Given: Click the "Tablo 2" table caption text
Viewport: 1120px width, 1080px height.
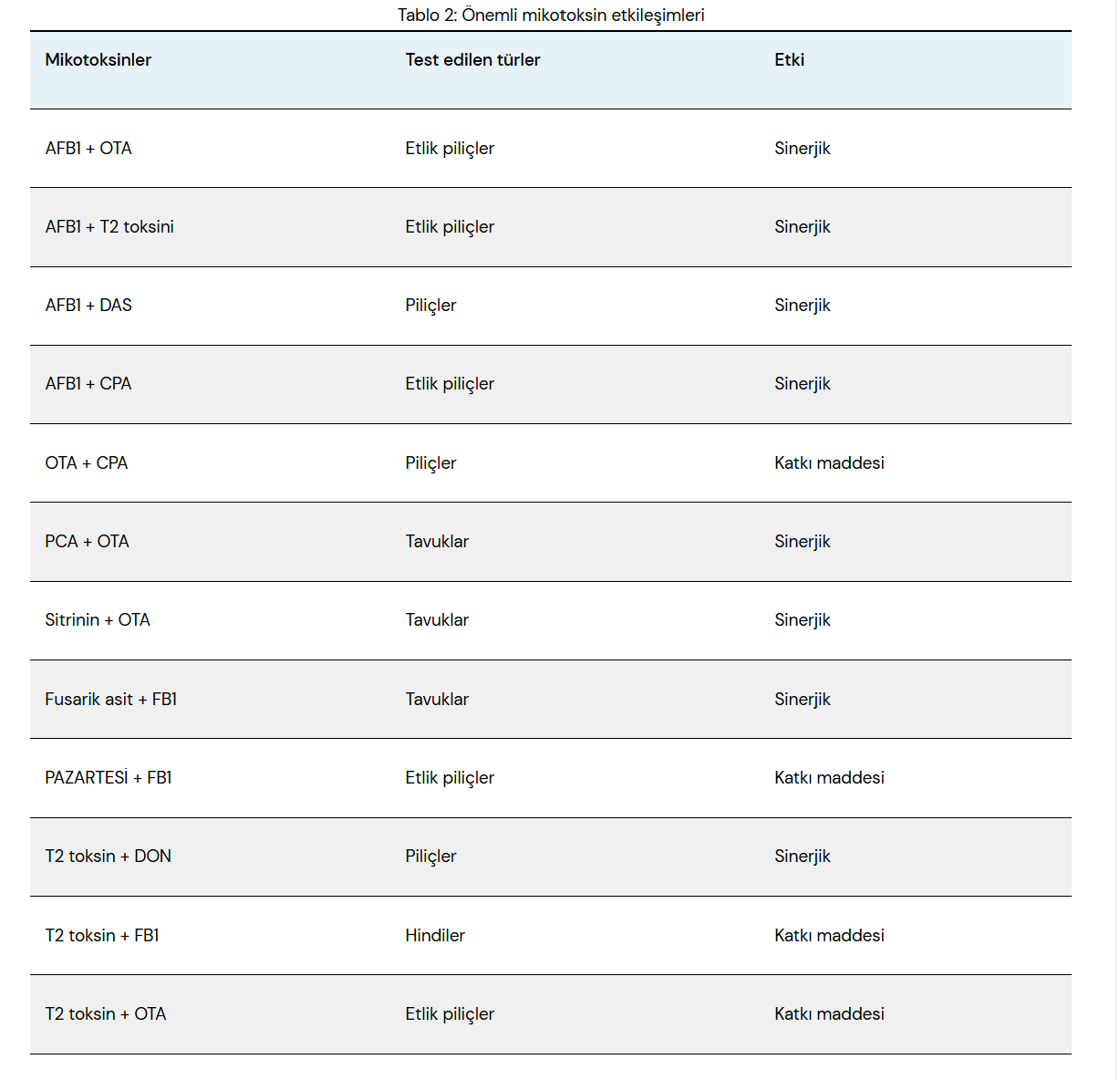Looking at the screenshot, I should click(551, 15).
